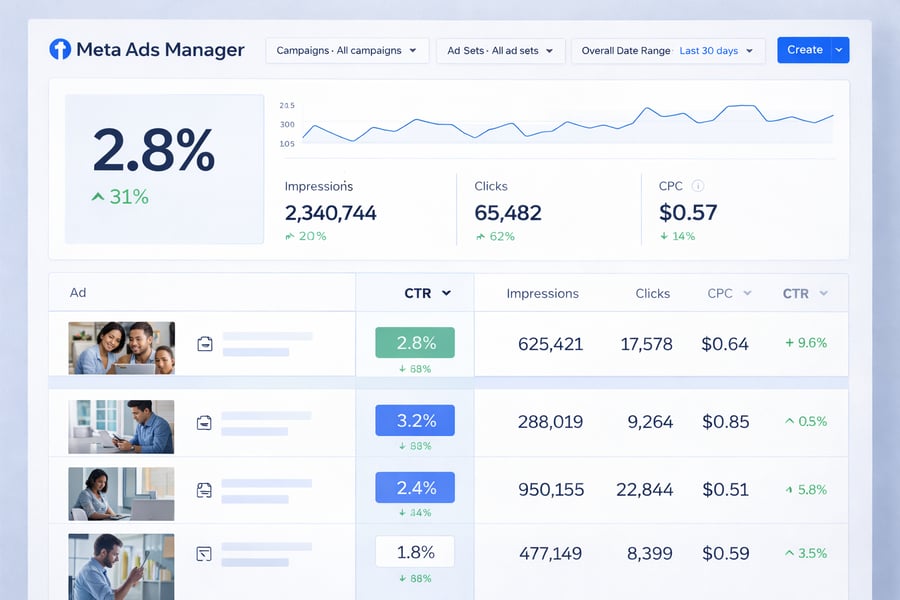
Task: Switch to the Clicks column header
Action: click(652, 293)
